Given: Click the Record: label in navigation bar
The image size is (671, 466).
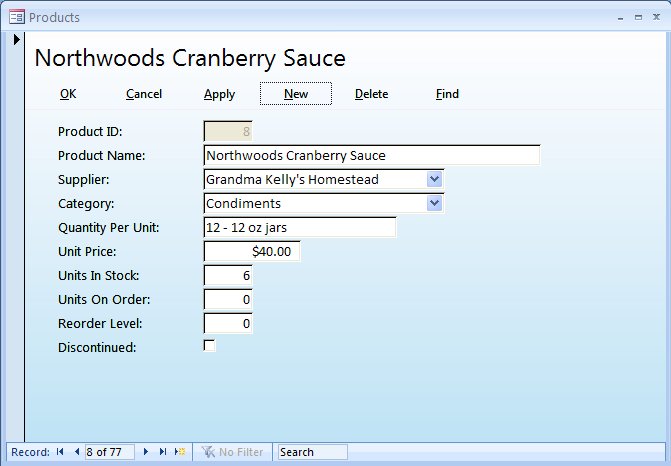Looking at the screenshot, I should click(30, 452).
